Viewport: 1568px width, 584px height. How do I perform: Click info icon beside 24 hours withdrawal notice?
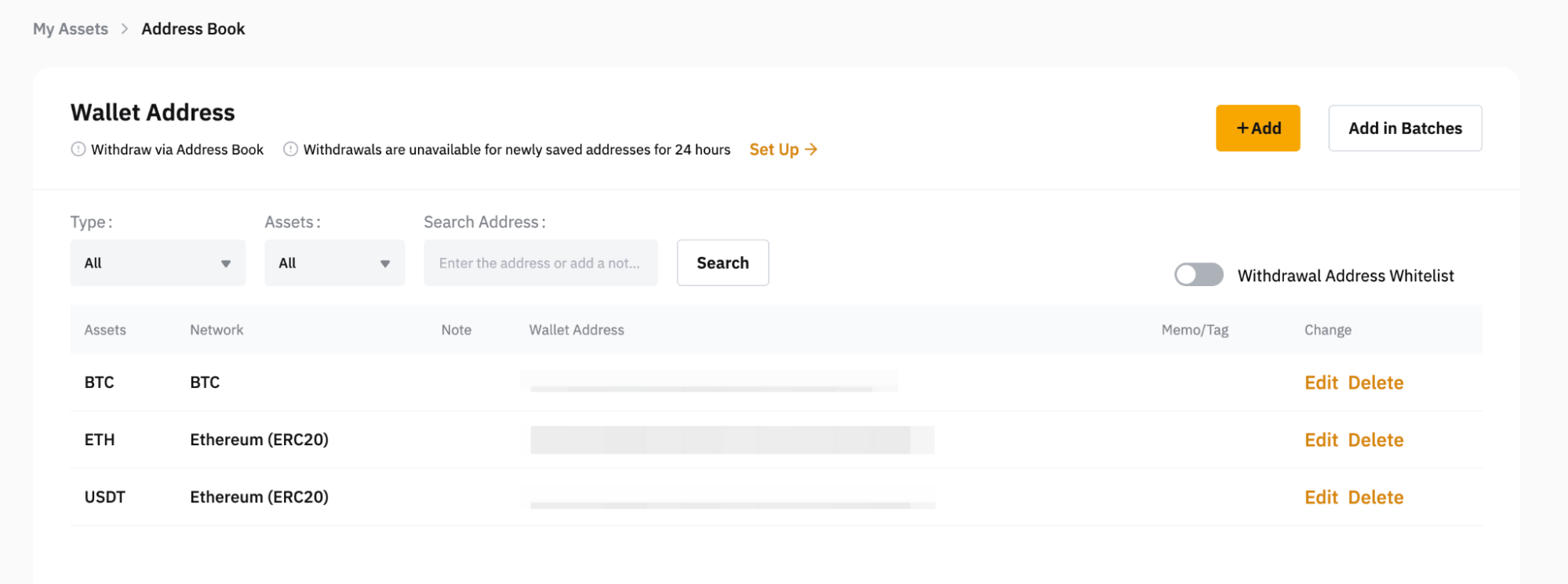coord(290,149)
